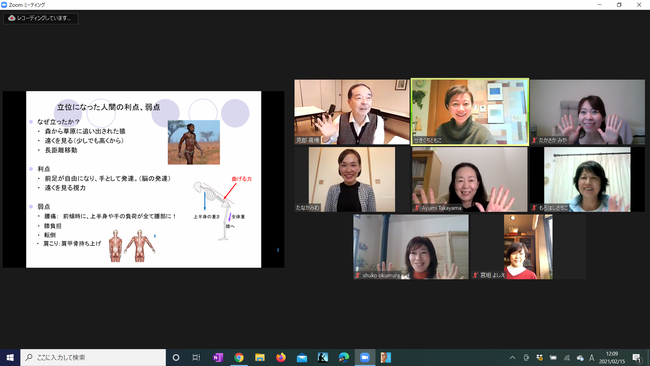Select the video tile labeled たなかみわ
Image resolution: width=650 pixels, height=366 pixels.
pyautogui.click(x=352, y=179)
